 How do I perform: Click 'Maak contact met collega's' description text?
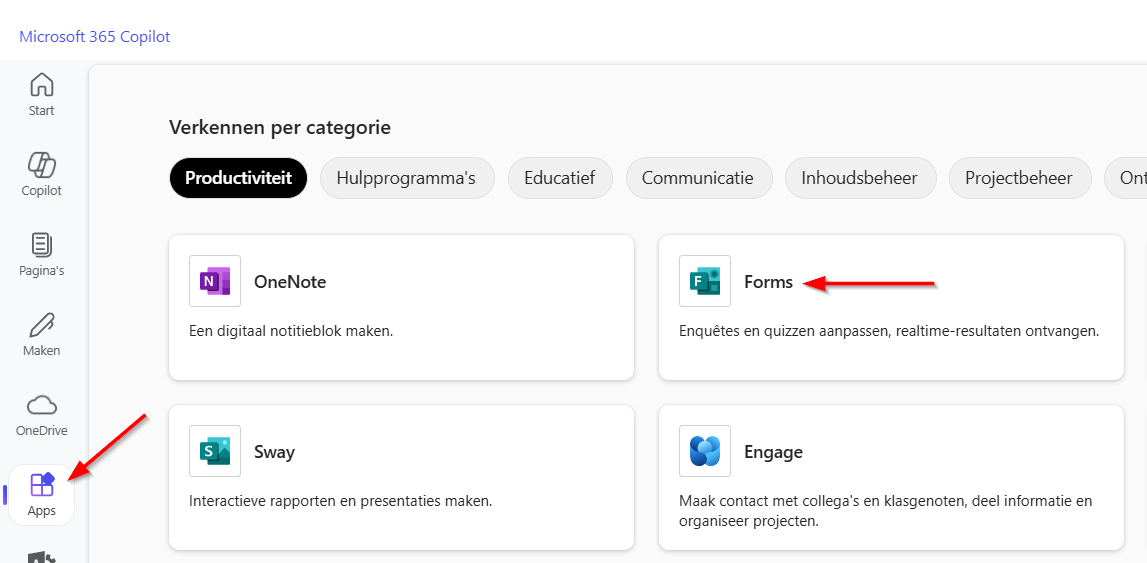(x=885, y=511)
